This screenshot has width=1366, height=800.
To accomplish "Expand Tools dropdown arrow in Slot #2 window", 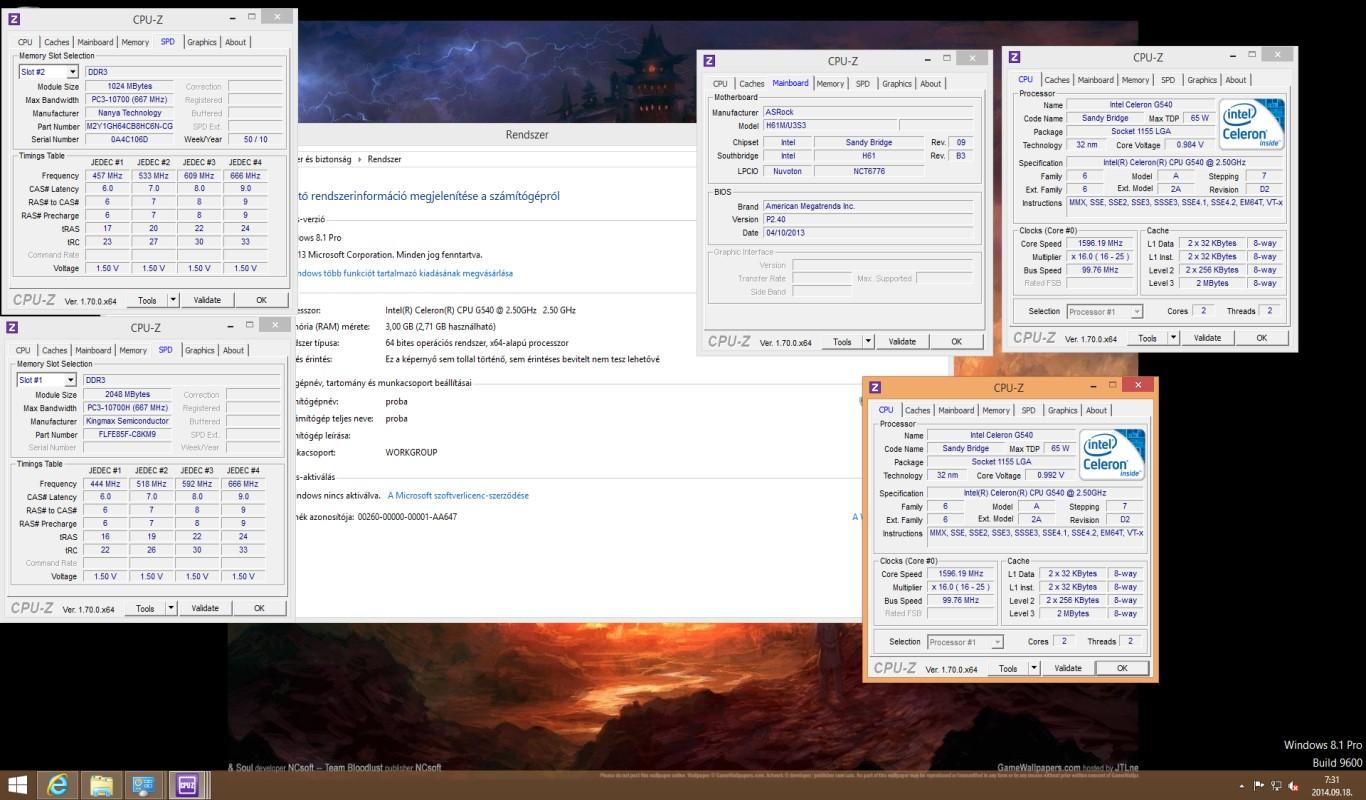I will click(172, 299).
